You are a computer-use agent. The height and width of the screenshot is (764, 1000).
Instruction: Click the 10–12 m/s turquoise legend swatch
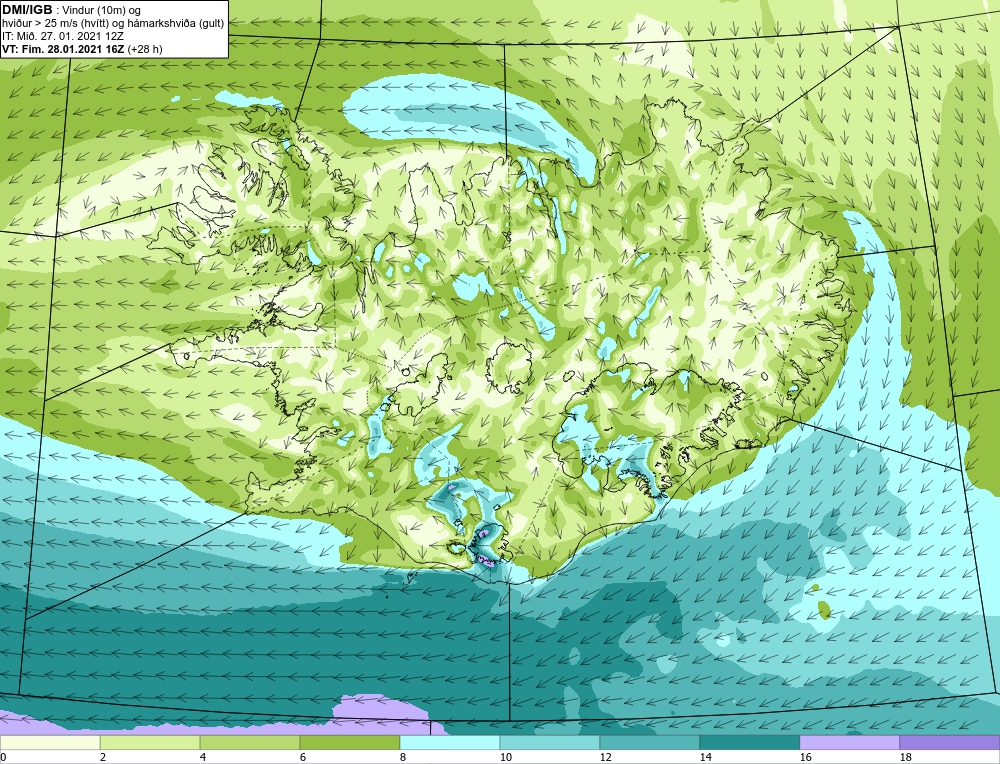550,743
